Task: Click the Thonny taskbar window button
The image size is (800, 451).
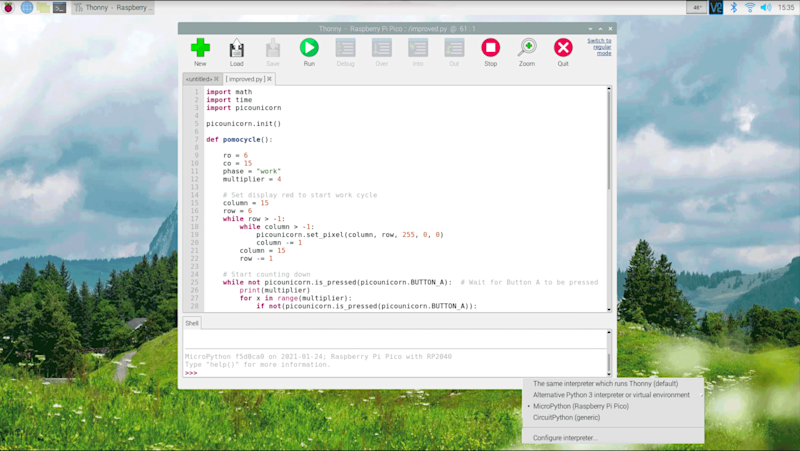Action: tap(113, 8)
